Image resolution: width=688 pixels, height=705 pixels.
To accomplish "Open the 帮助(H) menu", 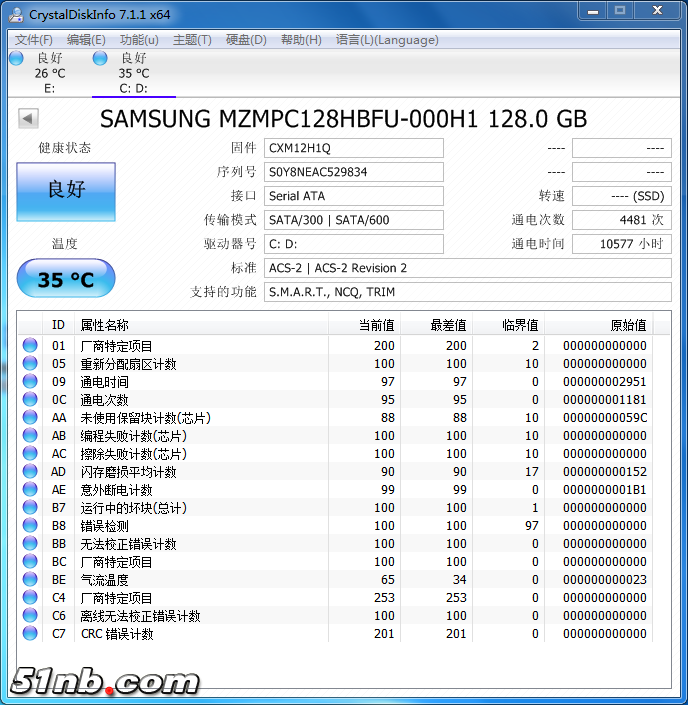I will click(301, 40).
